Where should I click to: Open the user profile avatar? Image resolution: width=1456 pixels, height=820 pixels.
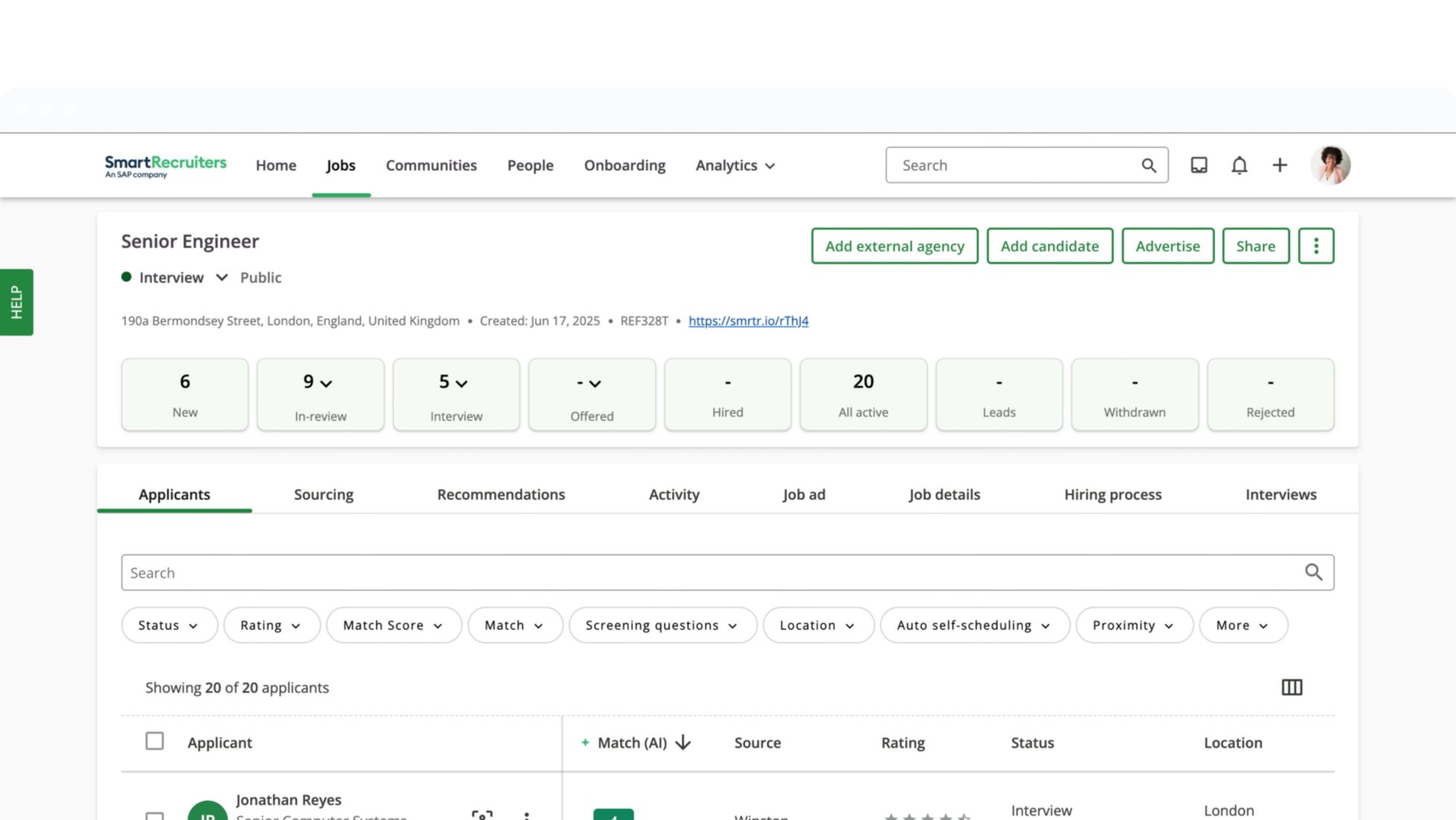pyautogui.click(x=1330, y=165)
